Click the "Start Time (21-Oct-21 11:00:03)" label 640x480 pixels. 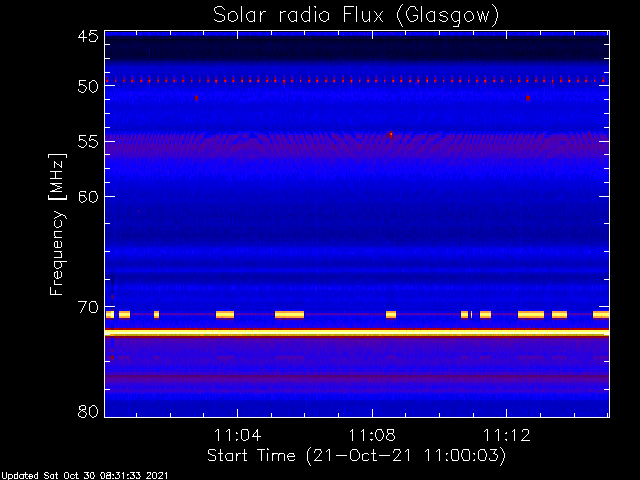coord(356,456)
